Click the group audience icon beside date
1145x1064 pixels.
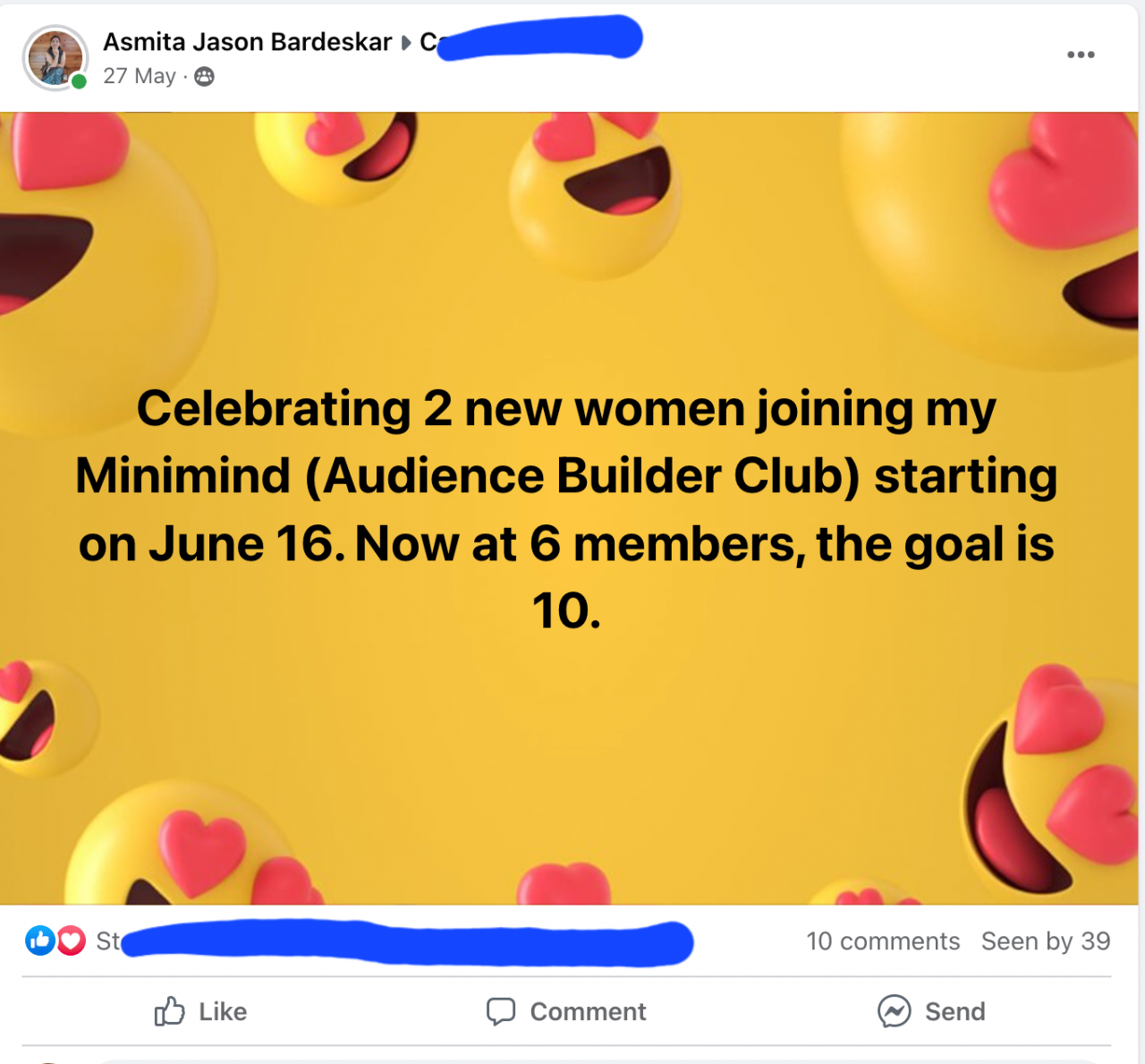[205, 77]
